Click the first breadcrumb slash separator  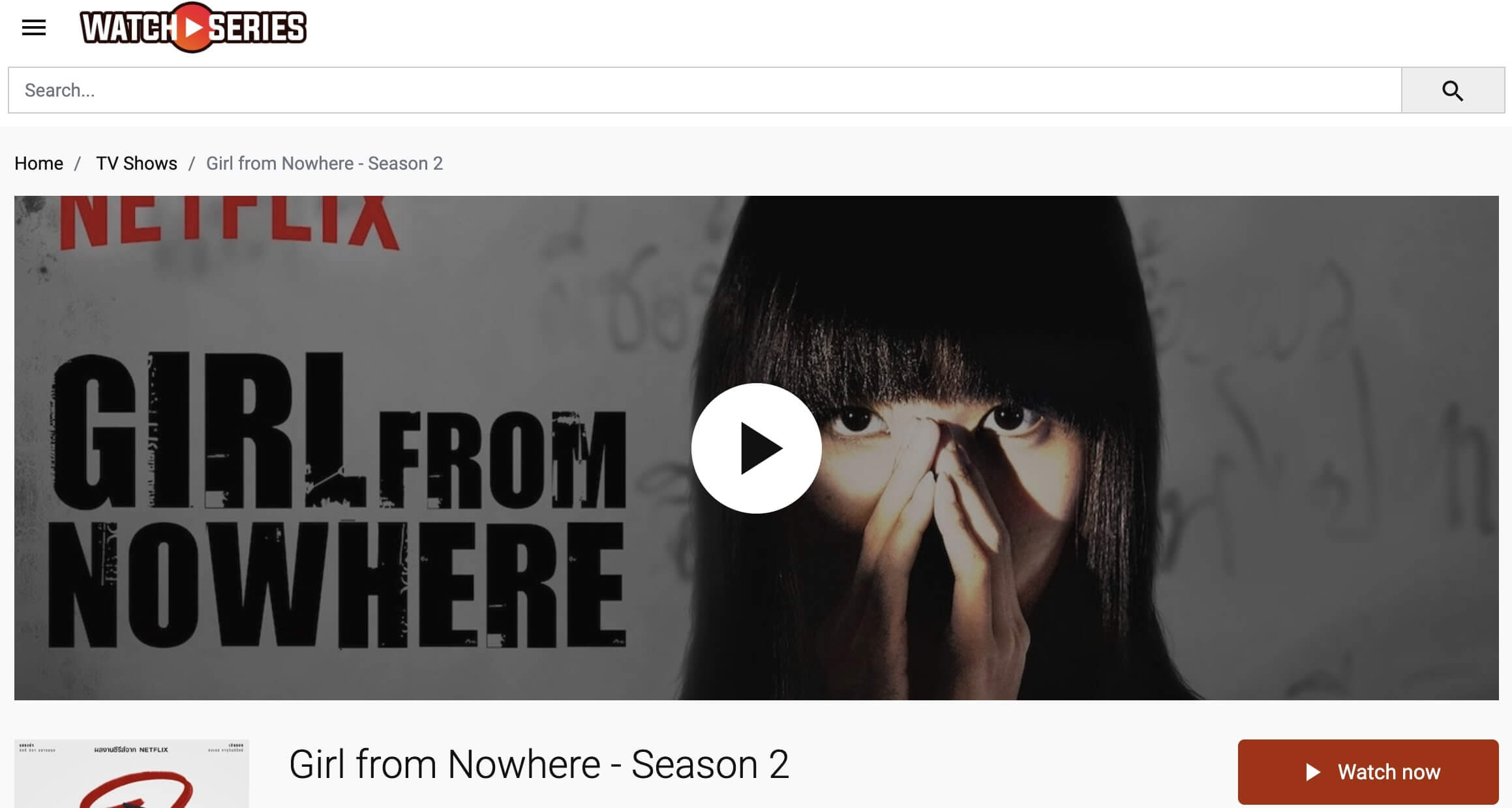[78, 163]
